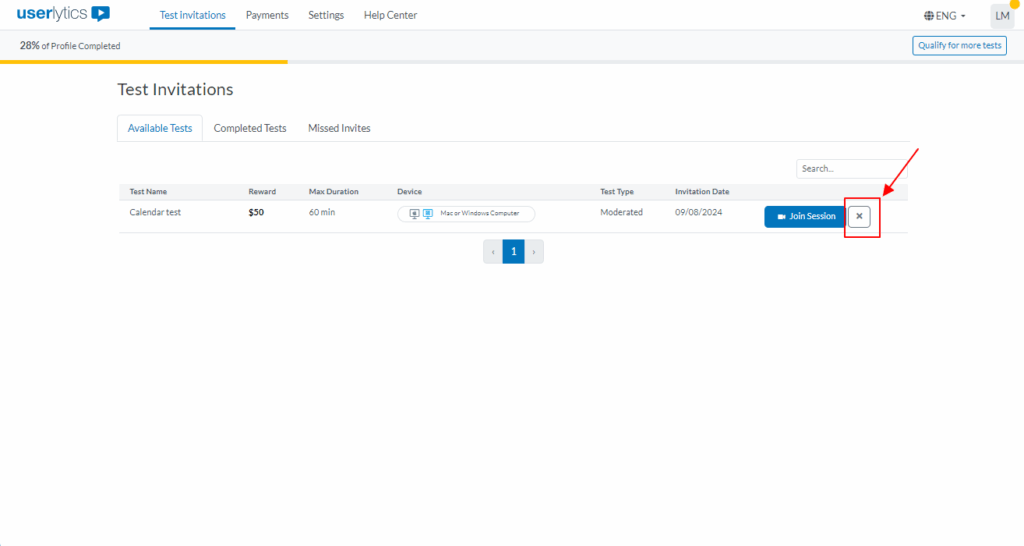Open the Test invitations nav item
1024x546 pixels.
coord(193,15)
